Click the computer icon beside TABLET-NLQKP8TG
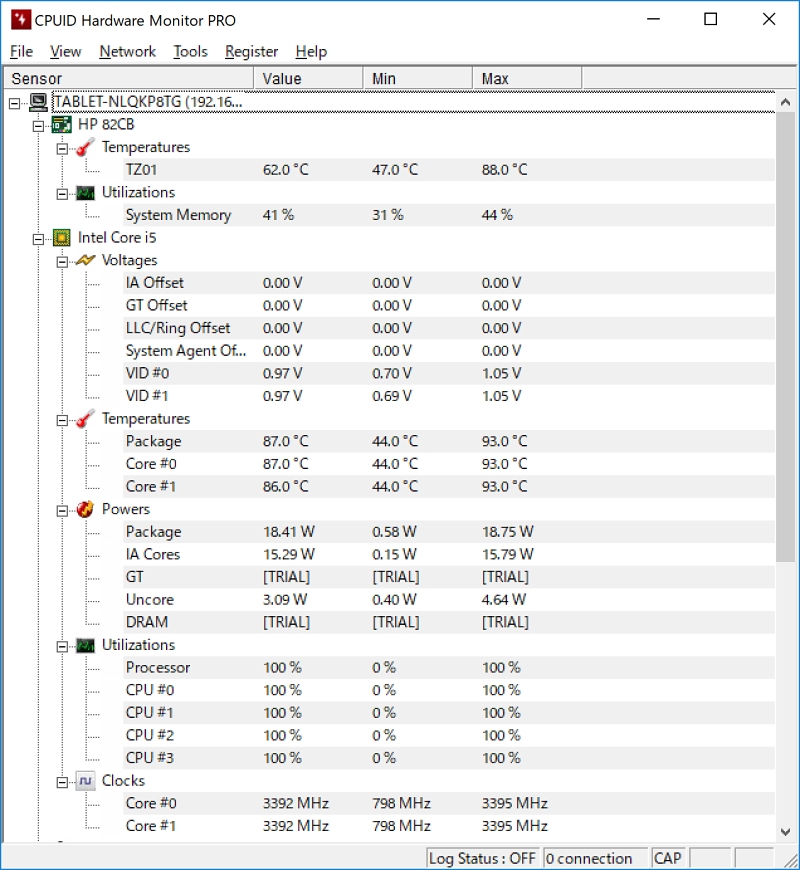Viewport: 800px width, 870px height. click(x=39, y=102)
